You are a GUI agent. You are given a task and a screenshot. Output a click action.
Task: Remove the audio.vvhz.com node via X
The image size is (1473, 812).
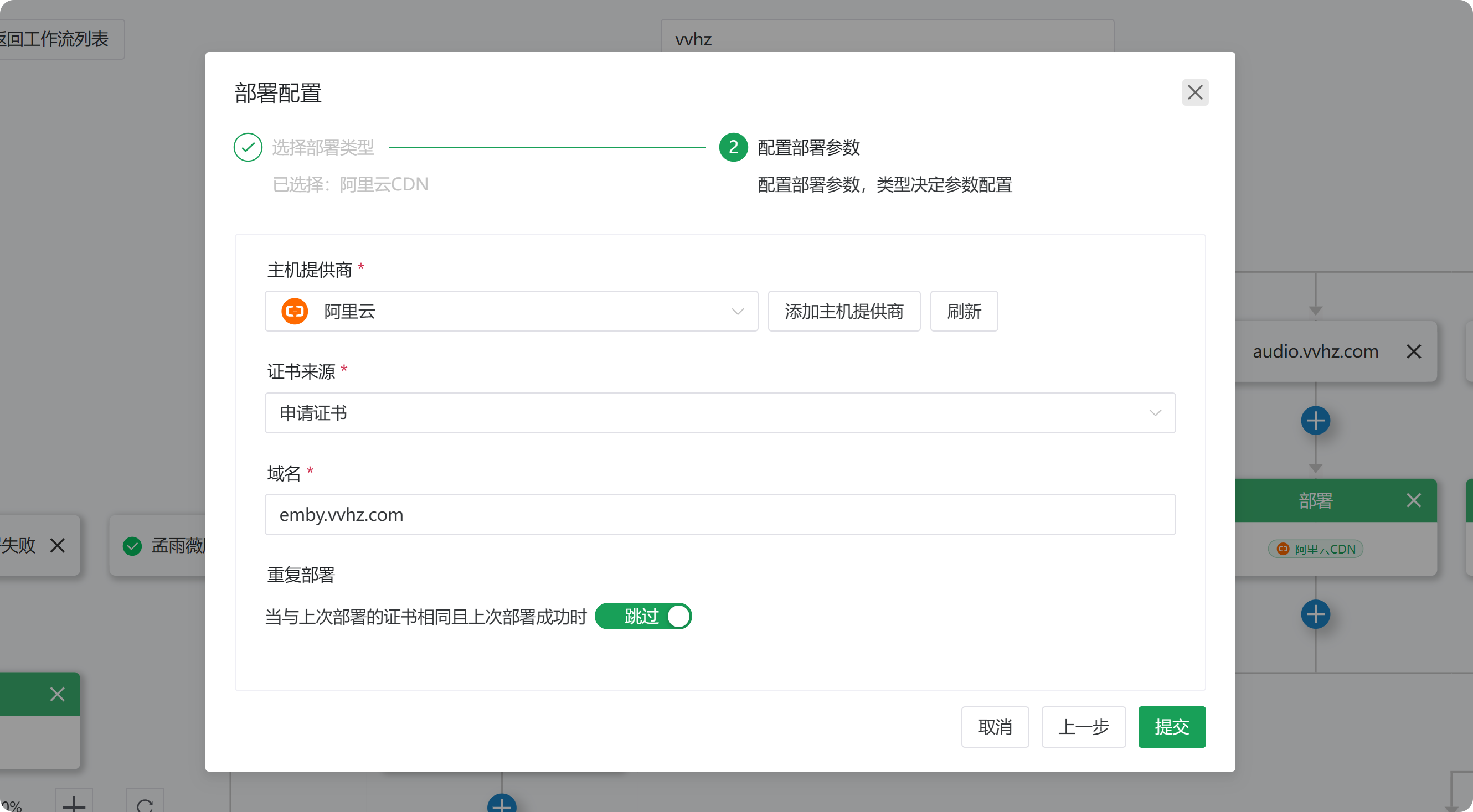(x=1413, y=351)
